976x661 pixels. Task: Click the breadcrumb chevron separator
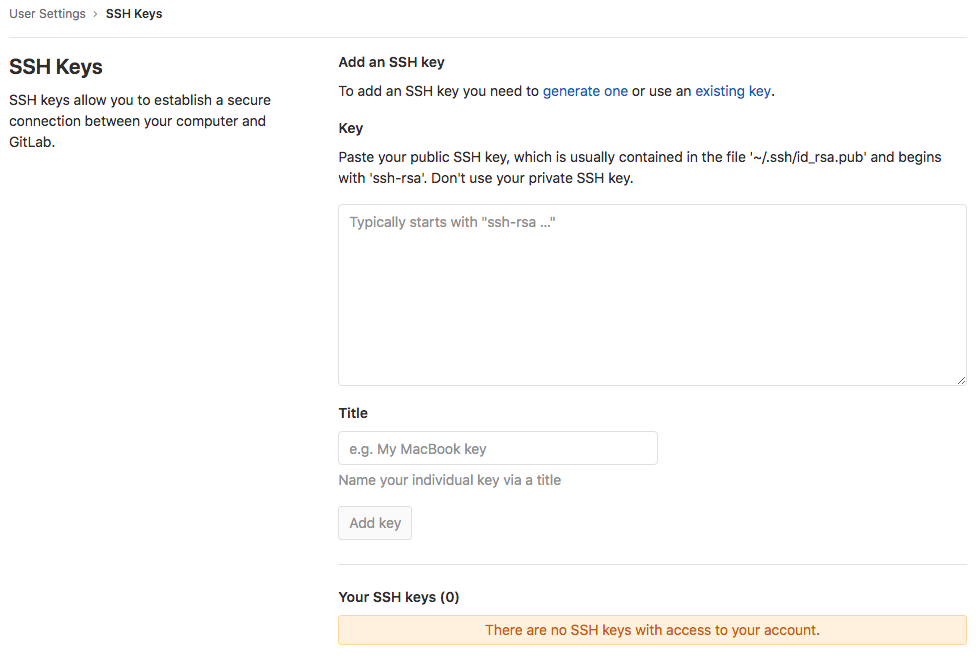click(x=95, y=14)
